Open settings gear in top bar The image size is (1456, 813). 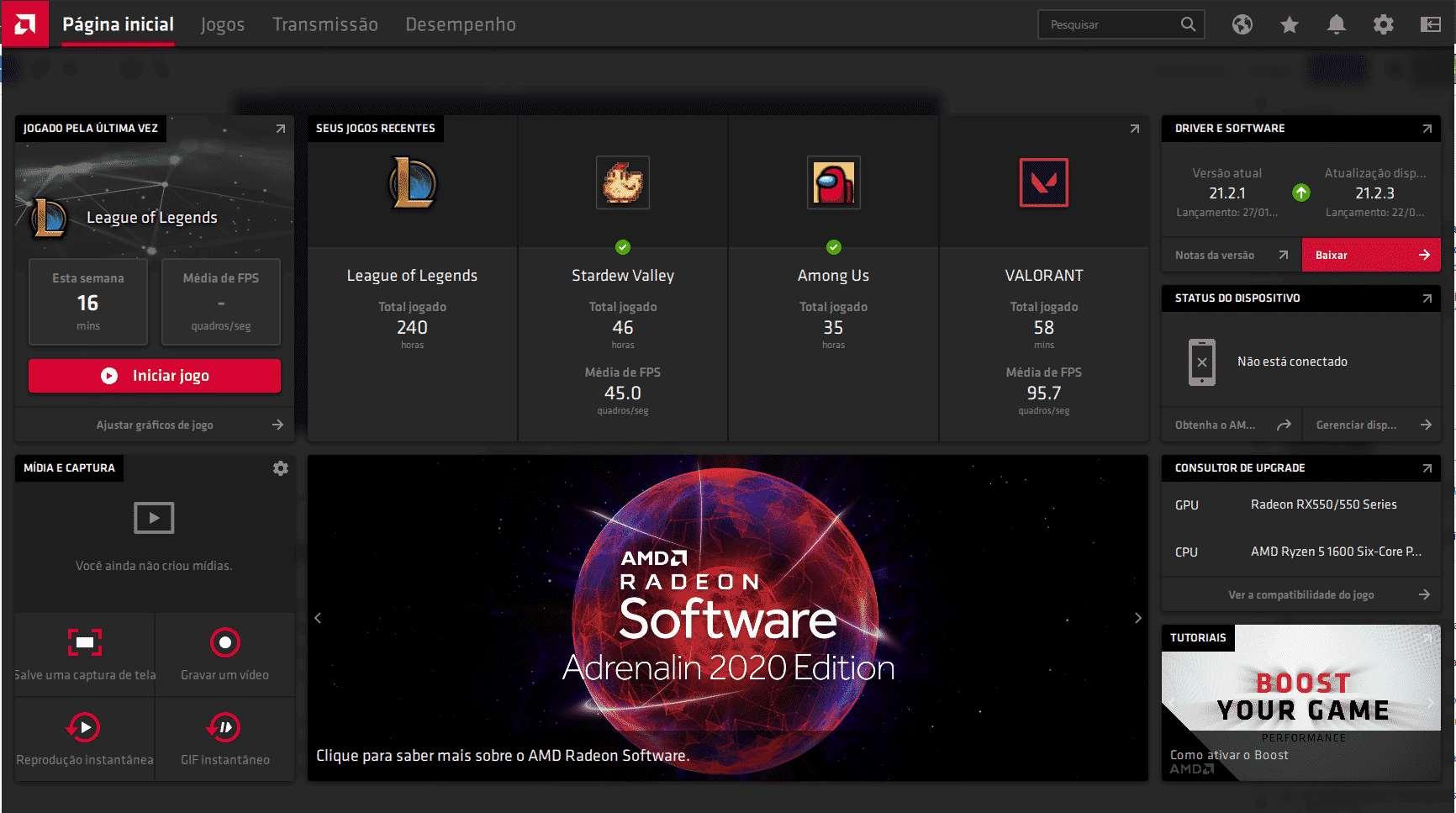[x=1384, y=24]
